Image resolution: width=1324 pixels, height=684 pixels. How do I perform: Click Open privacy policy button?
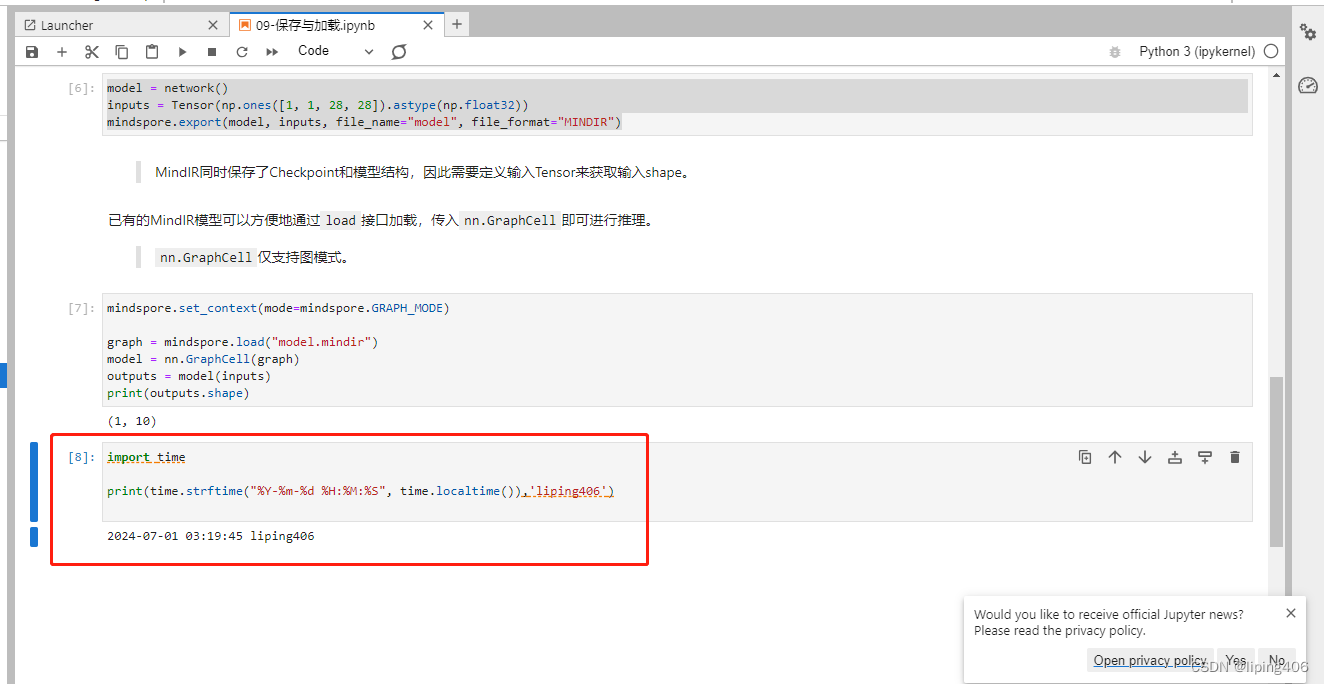point(1150,660)
